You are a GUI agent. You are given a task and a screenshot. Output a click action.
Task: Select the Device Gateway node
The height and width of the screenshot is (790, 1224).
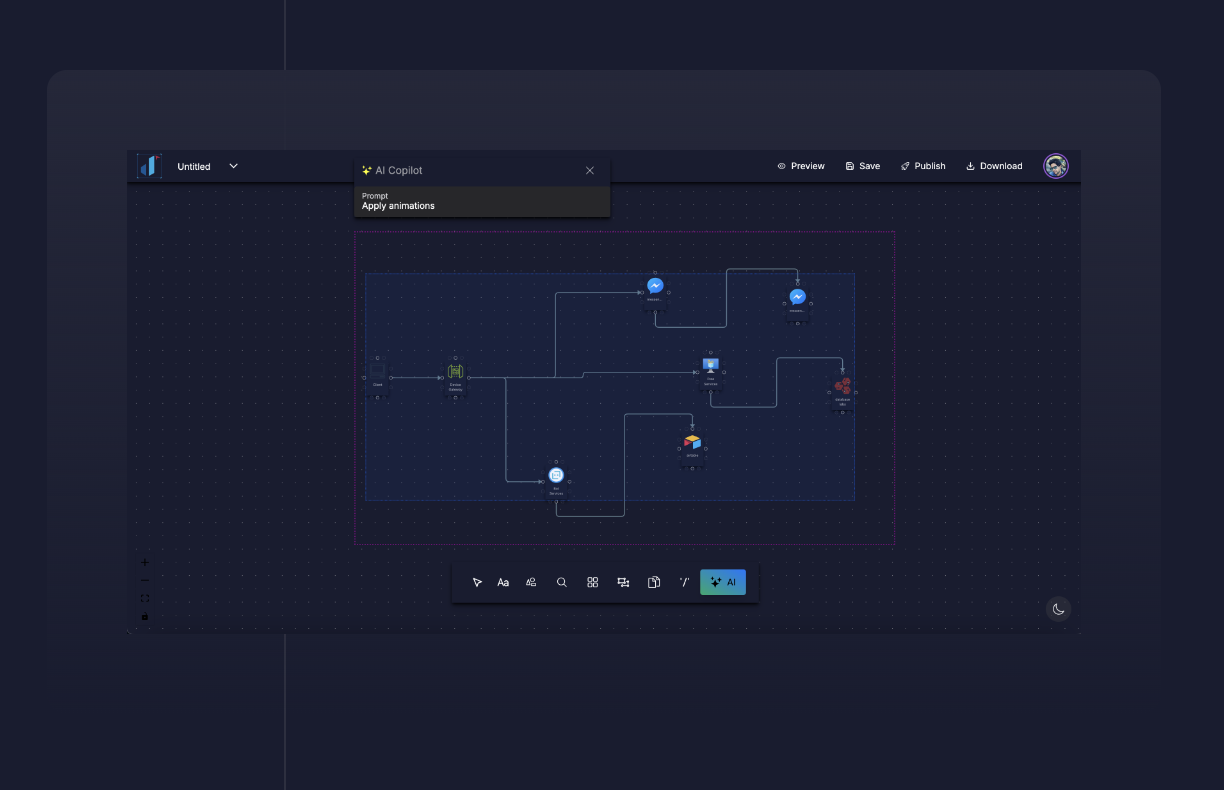click(x=455, y=377)
